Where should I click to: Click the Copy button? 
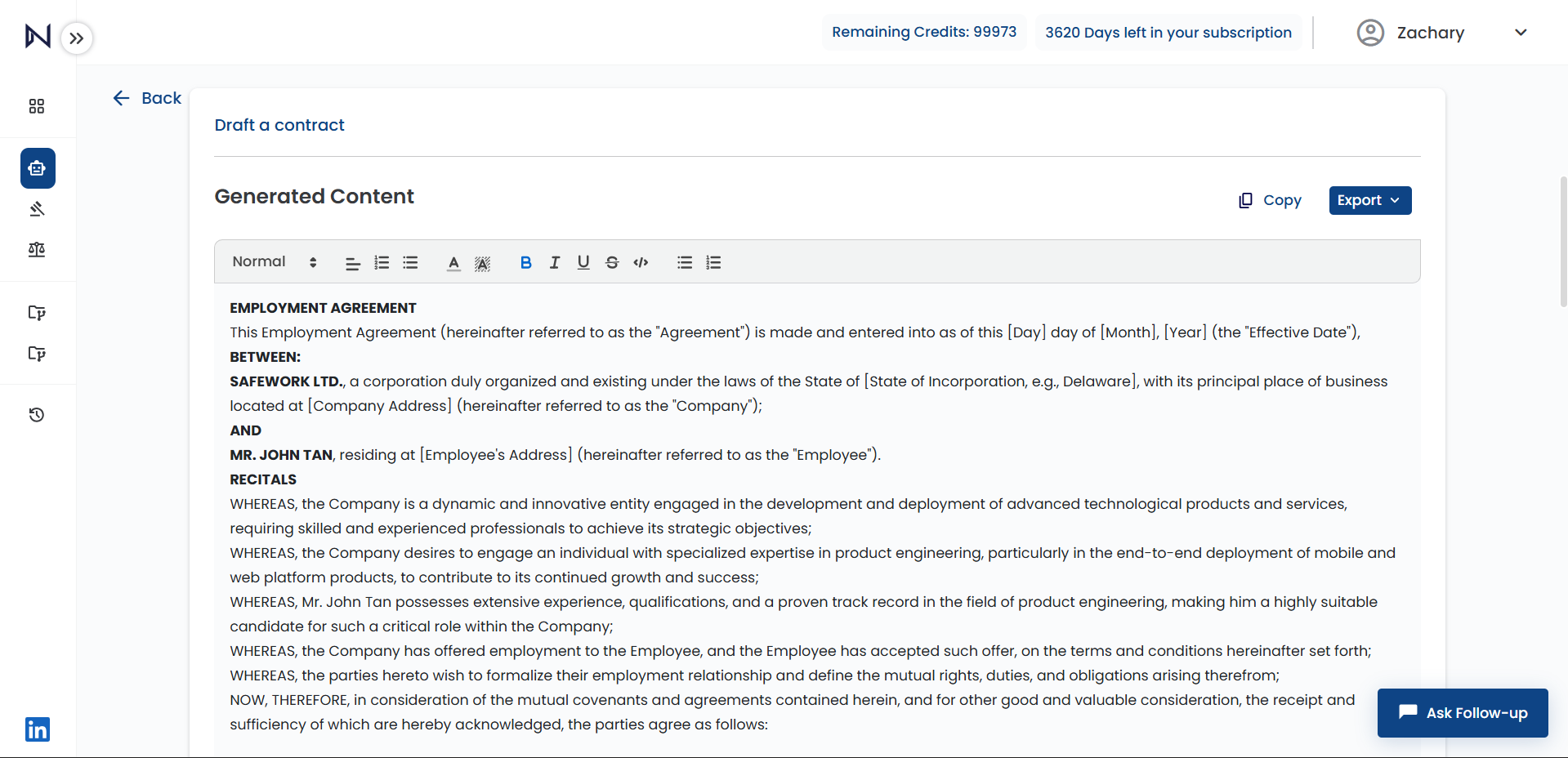tap(1271, 200)
